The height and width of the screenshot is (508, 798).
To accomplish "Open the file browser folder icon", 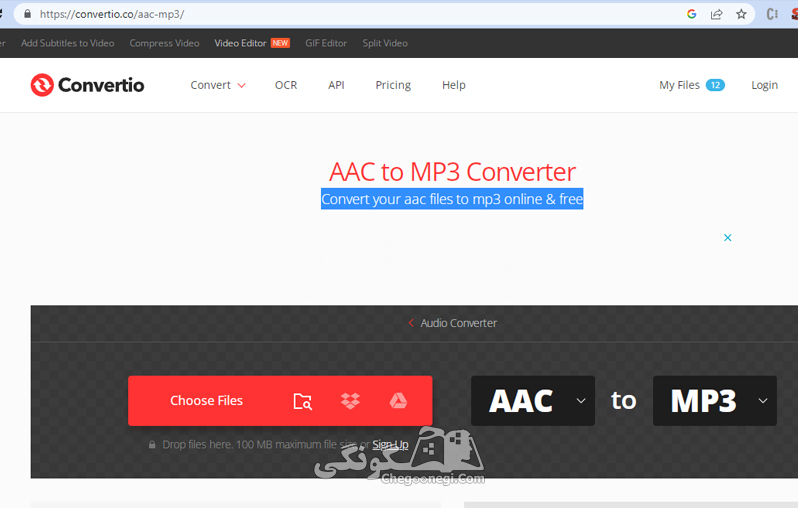I will [303, 401].
